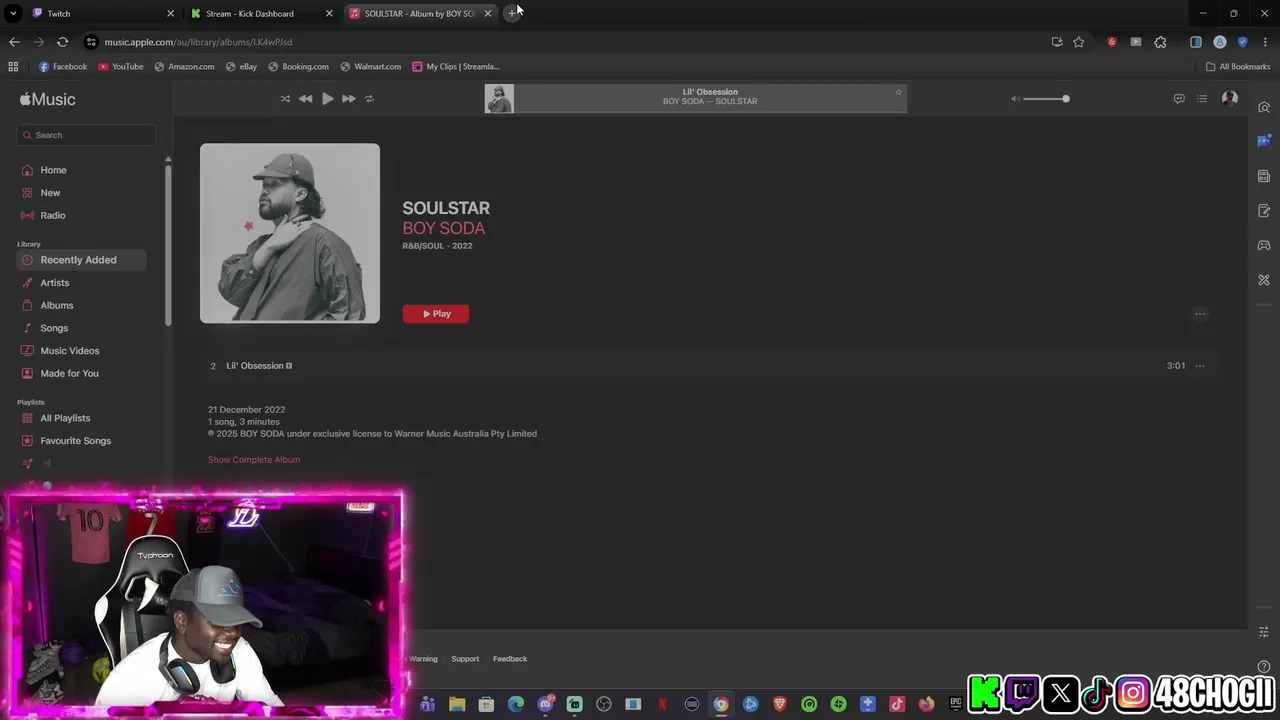
Task: Open the YouTube bookmark
Action: click(121, 67)
